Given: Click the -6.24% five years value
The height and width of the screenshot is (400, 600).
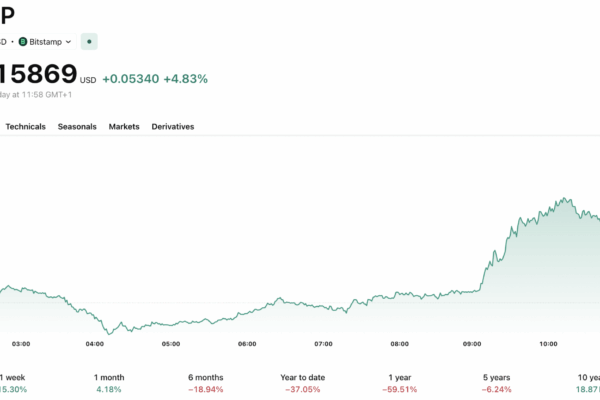Looking at the screenshot, I should pyautogui.click(x=496, y=390).
